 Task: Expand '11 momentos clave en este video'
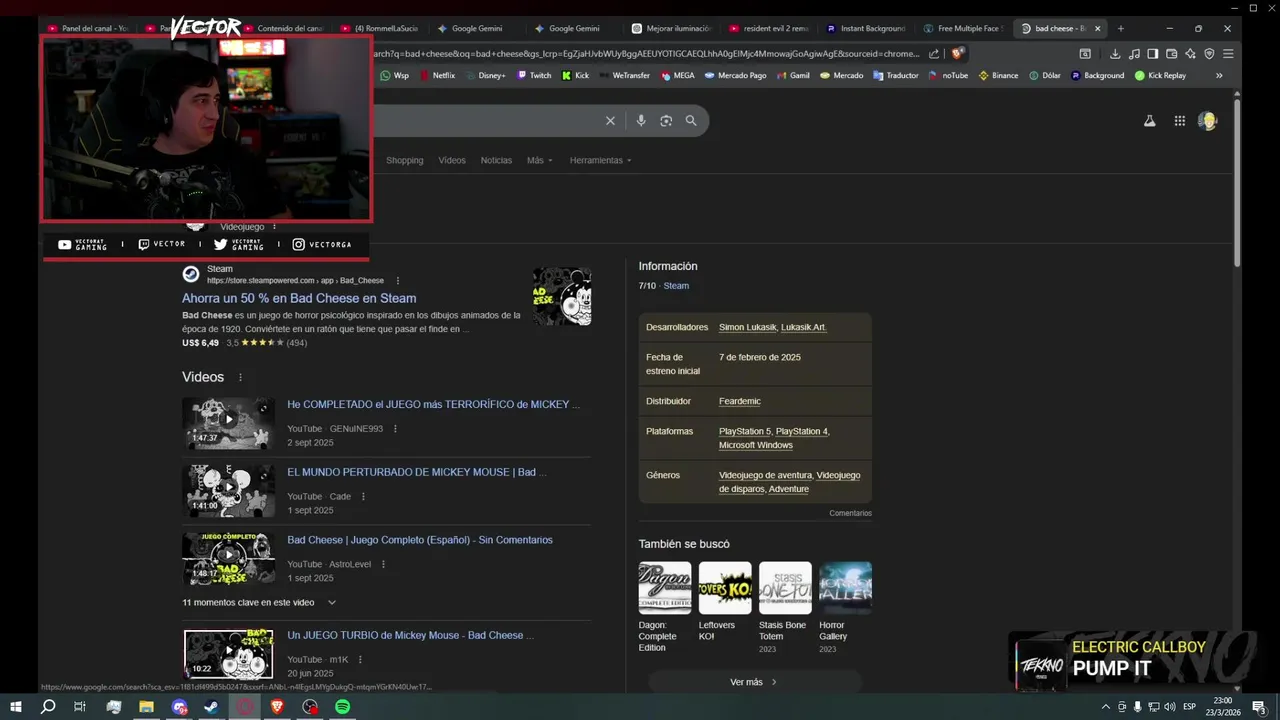pyautogui.click(x=259, y=603)
